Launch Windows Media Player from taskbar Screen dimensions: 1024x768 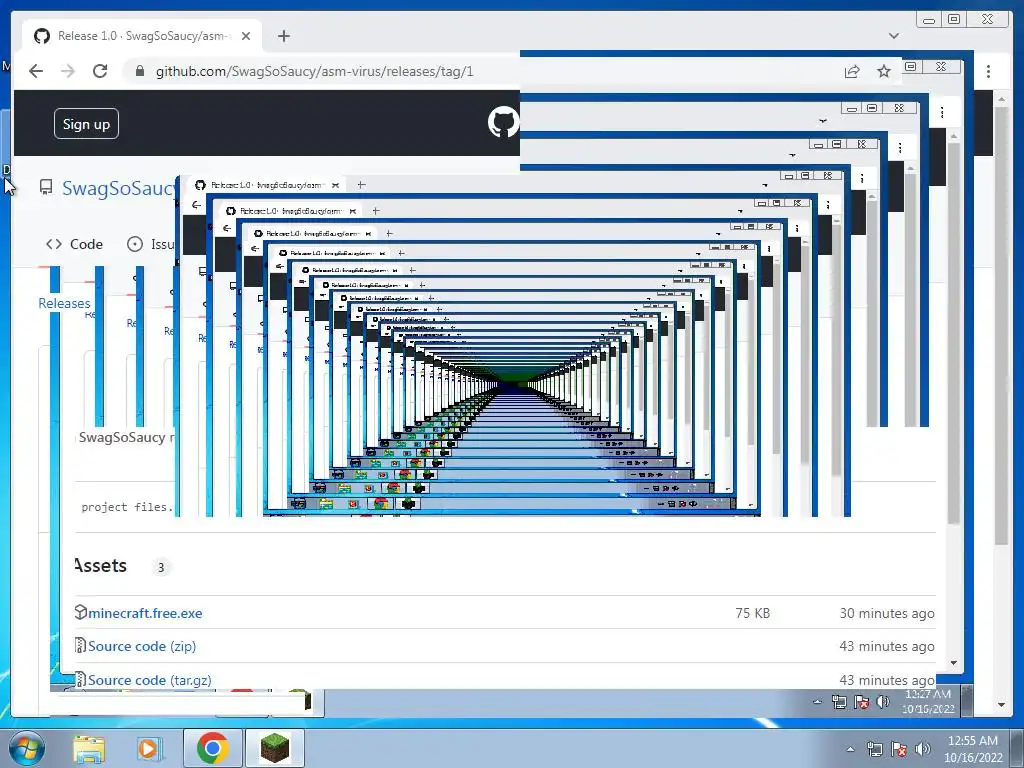coord(148,748)
